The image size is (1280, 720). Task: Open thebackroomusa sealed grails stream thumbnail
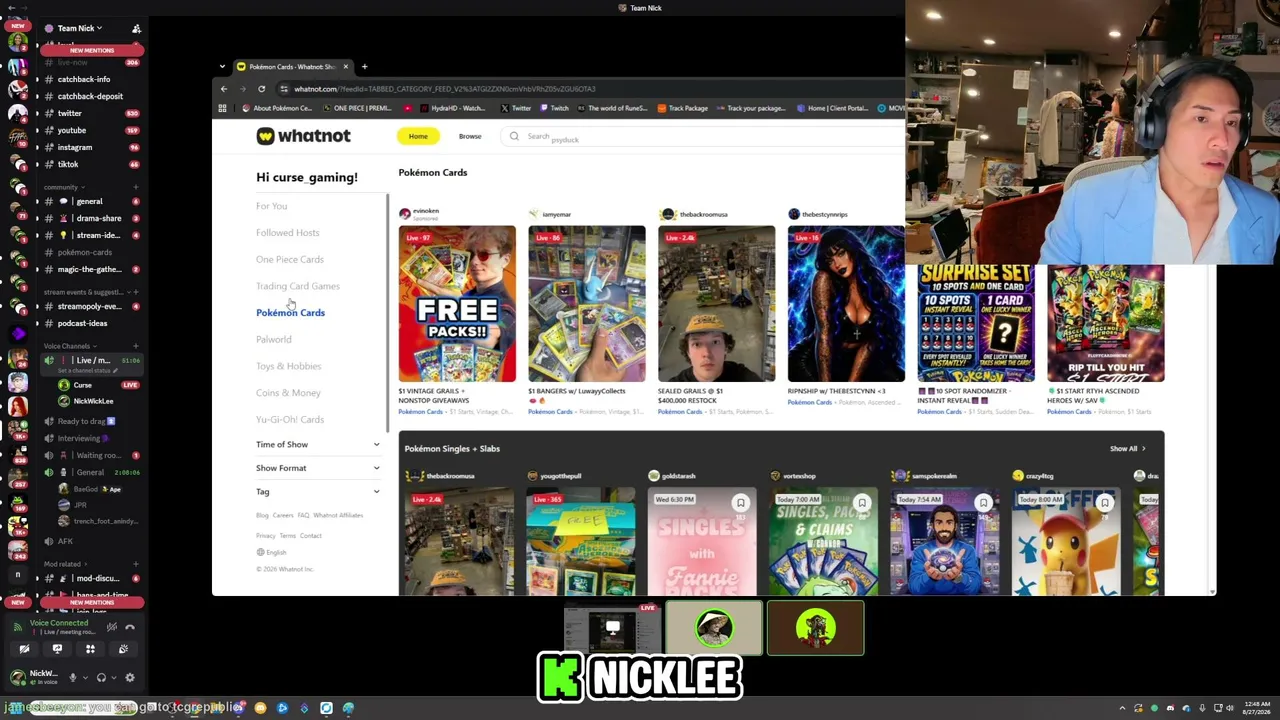click(716, 304)
